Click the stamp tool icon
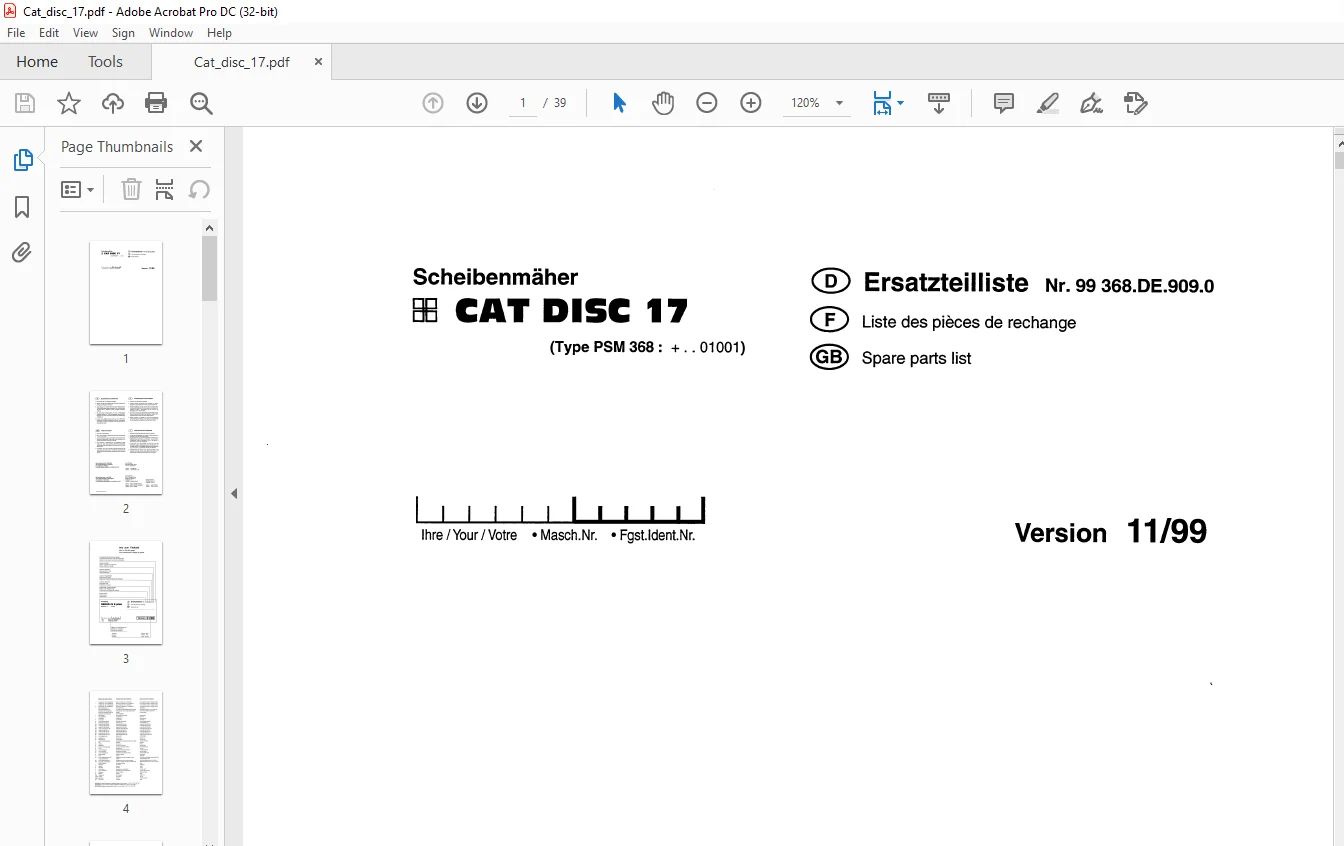 click(x=1135, y=103)
